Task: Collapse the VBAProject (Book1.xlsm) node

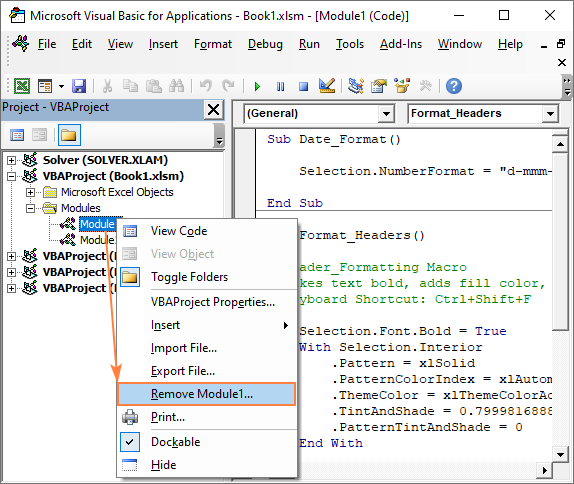Action: click(x=11, y=176)
